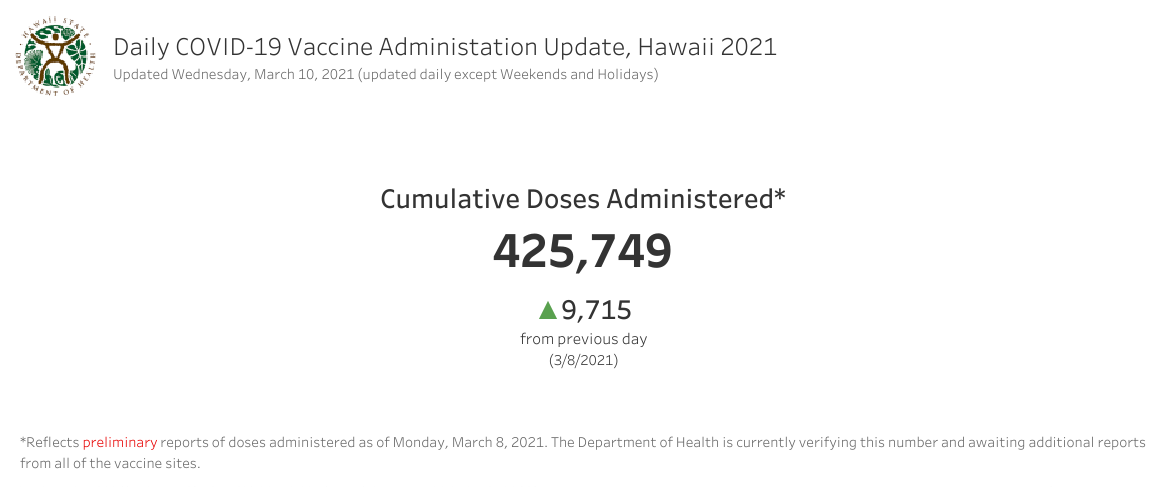
Task: Click the Cumulative Doses Administered heading
Action: 583,200
